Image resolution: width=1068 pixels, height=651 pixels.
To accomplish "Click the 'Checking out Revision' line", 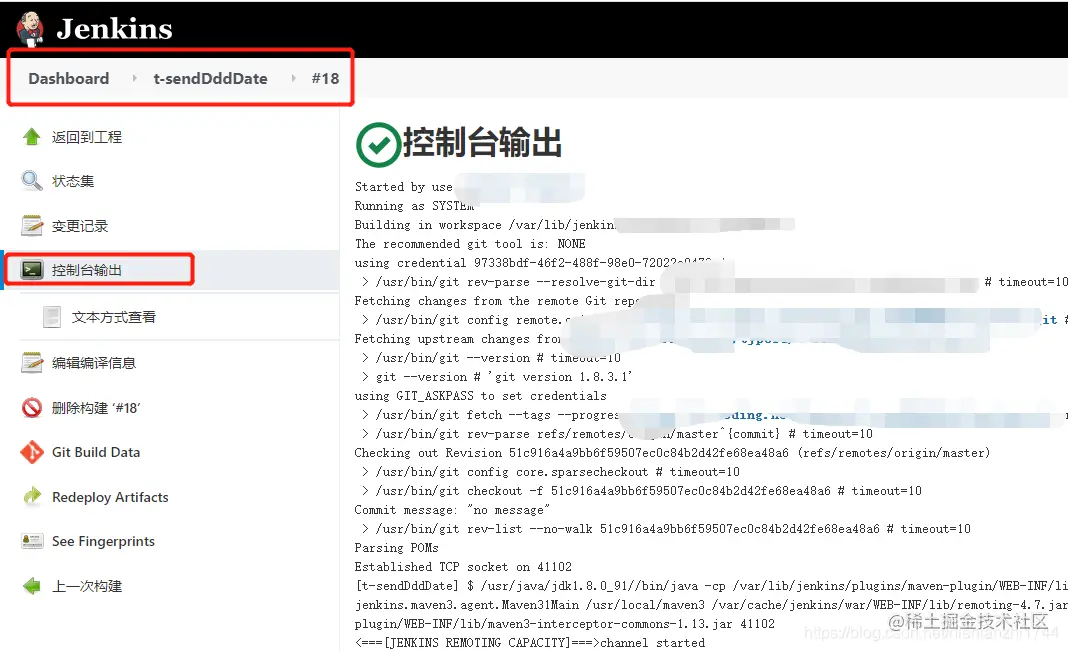I will (672, 453).
